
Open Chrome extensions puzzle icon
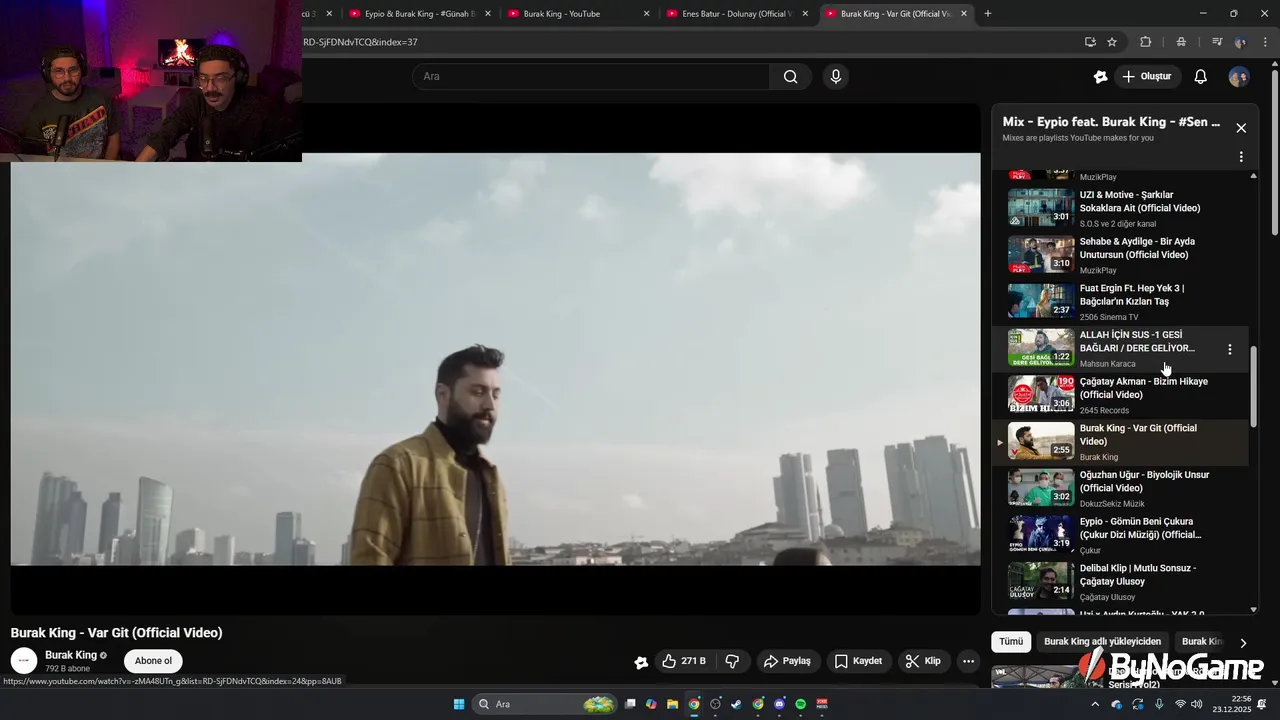pyautogui.click(x=1146, y=42)
